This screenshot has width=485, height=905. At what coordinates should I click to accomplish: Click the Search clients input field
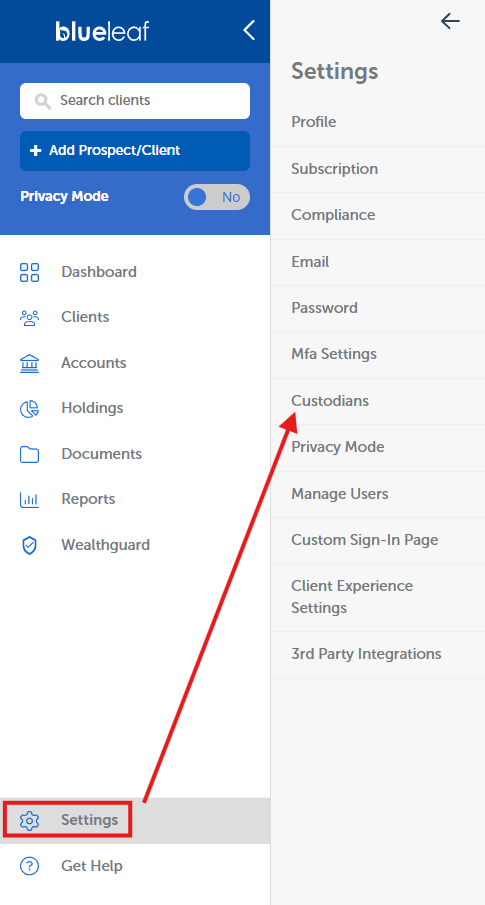point(135,101)
